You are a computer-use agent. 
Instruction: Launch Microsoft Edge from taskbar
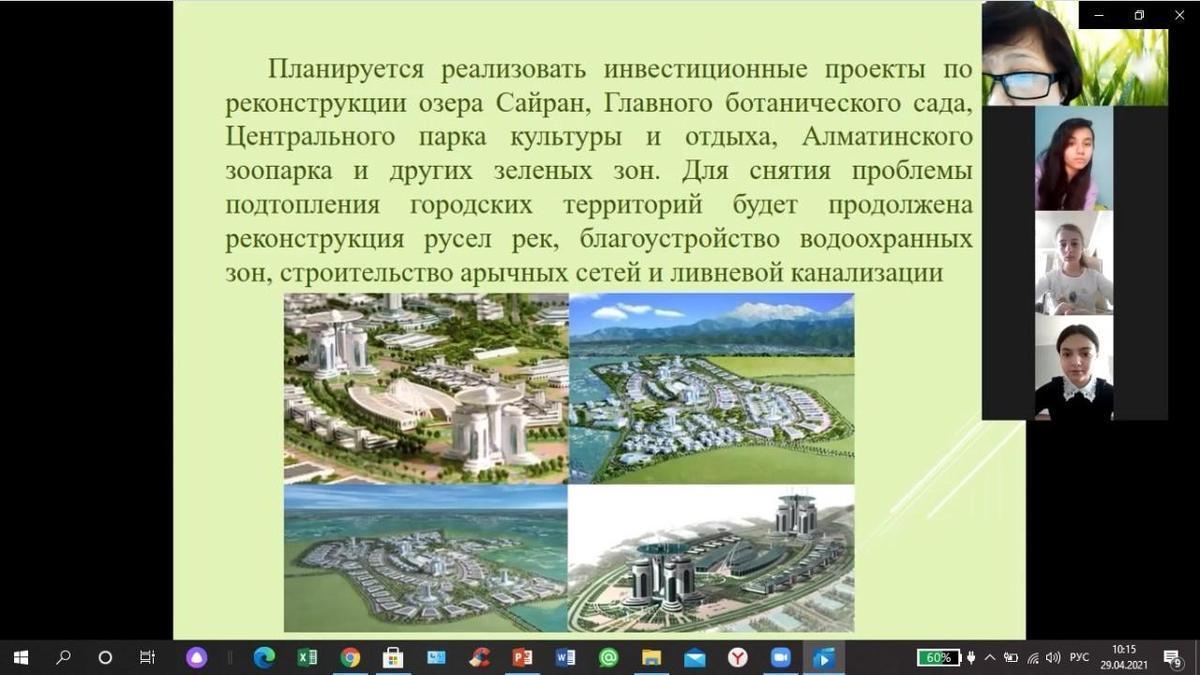[264, 657]
